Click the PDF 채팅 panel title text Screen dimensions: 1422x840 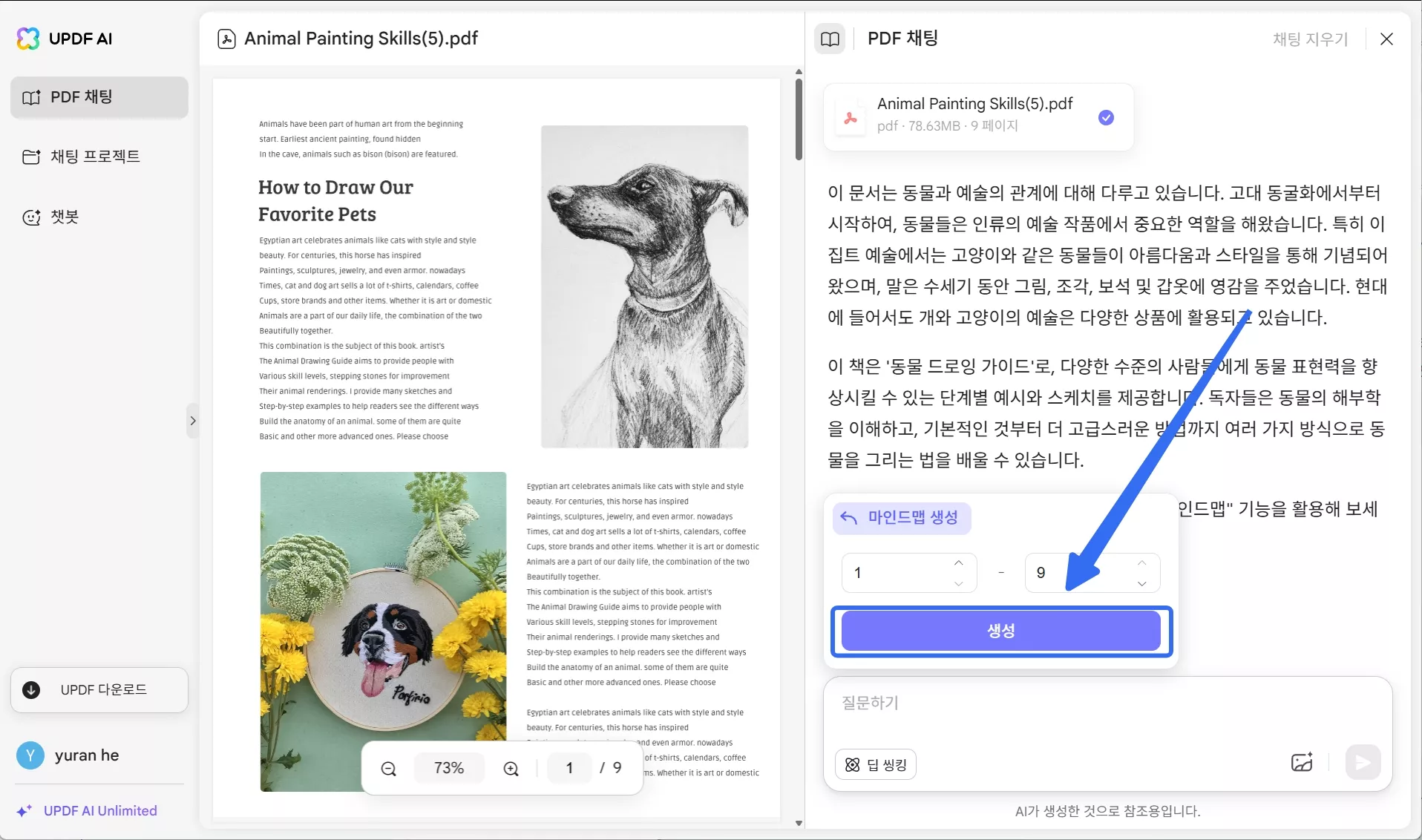(902, 39)
